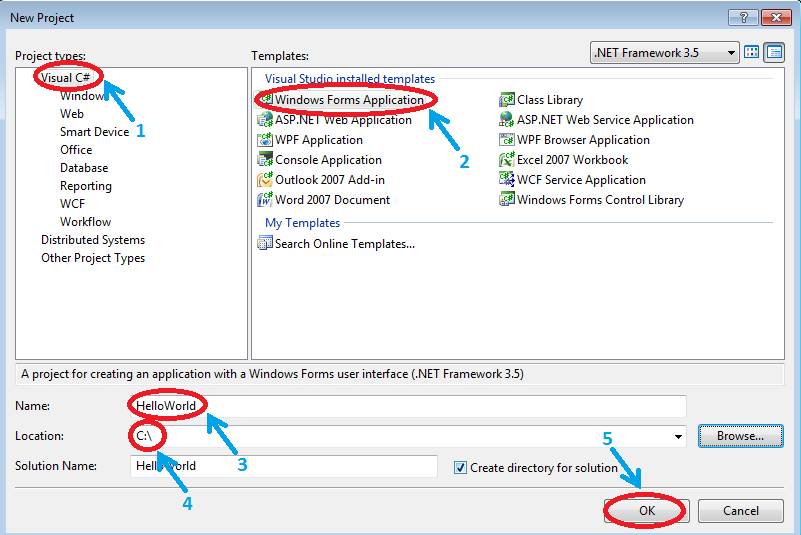801x535 pixels.
Task: Select Word 2007 Document template text
Action: pyautogui.click(x=333, y=199)
